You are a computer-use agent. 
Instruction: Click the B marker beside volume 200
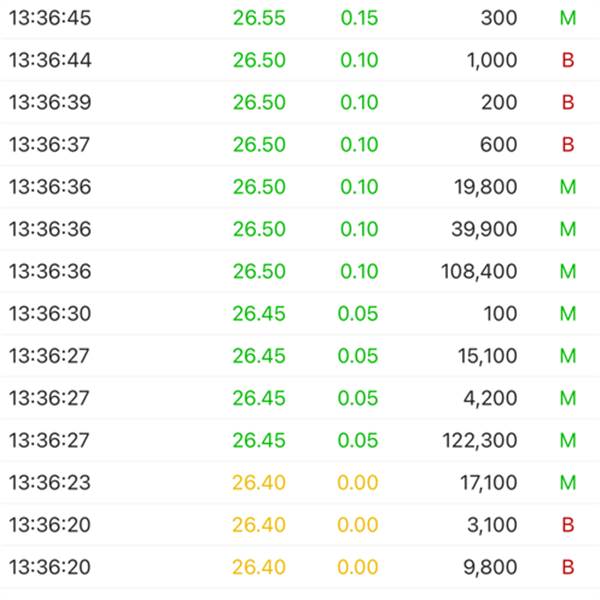(568, 102)
